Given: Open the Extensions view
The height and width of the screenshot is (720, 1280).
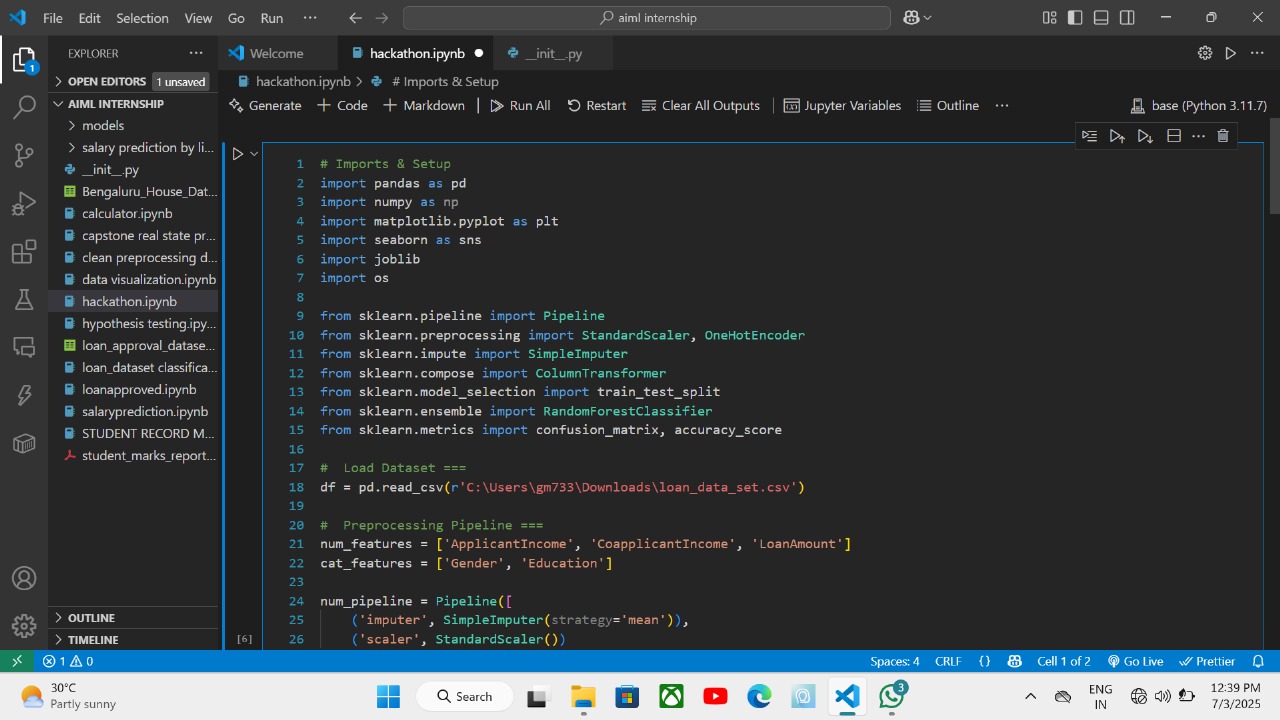Looking at the screenshot, I should pyautogui.click(x=24, y=252).
